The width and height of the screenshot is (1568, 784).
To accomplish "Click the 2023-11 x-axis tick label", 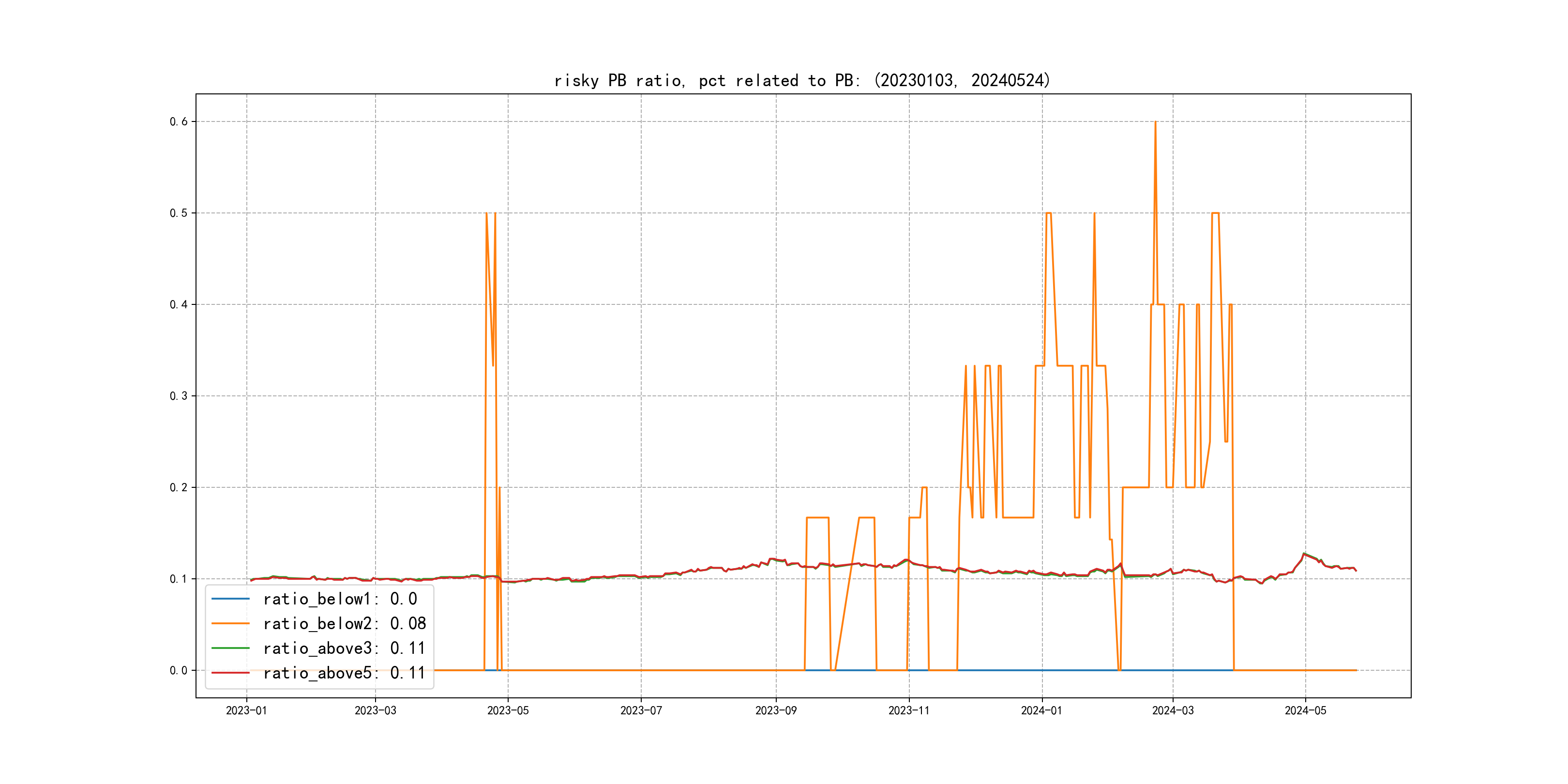I will coord(909,710).
